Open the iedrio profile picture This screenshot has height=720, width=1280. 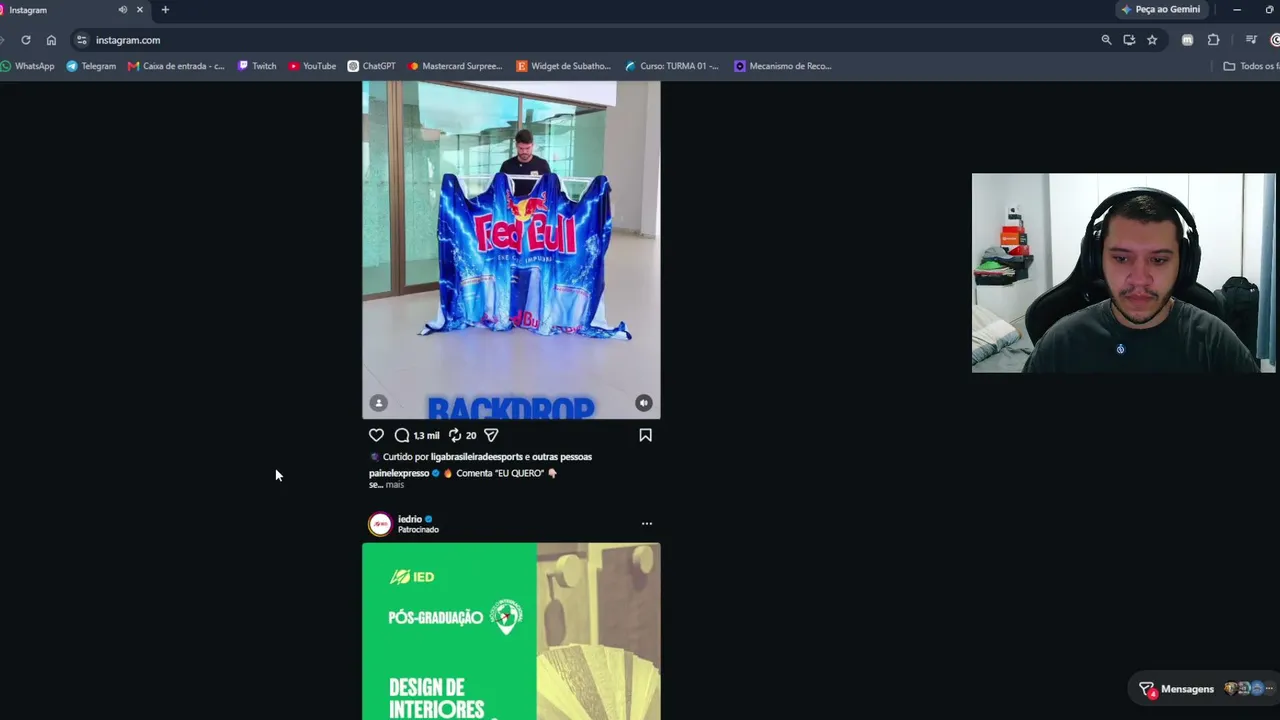(x=380, y=524)
